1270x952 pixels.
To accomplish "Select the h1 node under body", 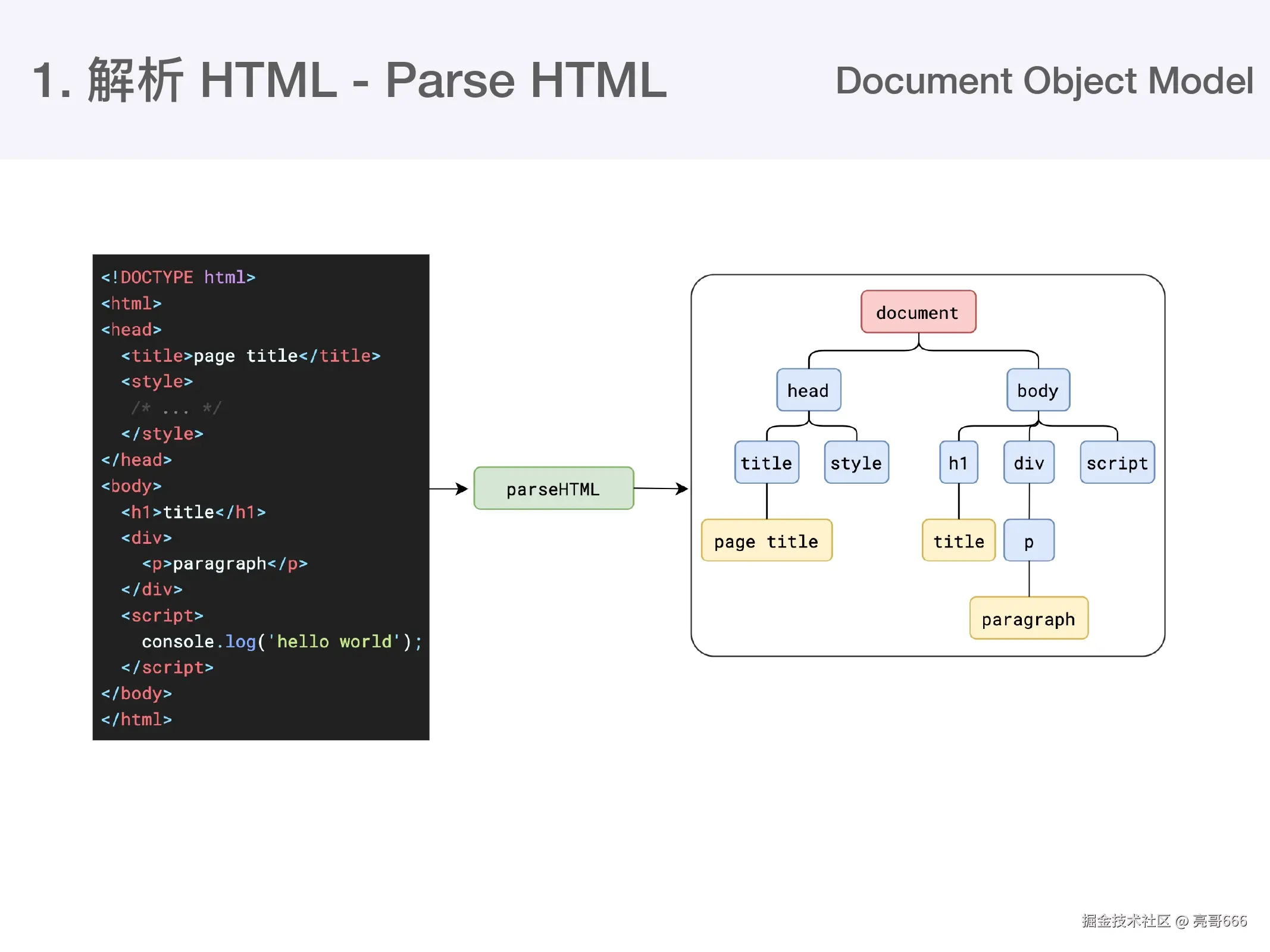I will pyautogui.click(x=958, y=462).
